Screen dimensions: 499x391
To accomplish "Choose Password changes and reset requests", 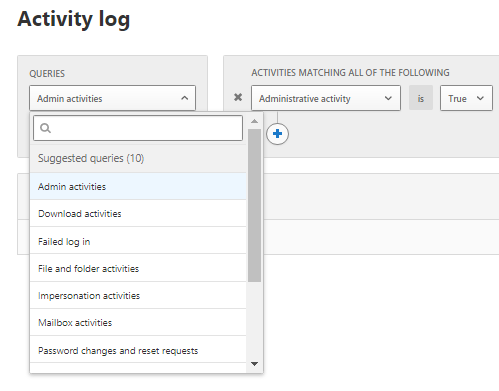I will click(x=138, y=350).
